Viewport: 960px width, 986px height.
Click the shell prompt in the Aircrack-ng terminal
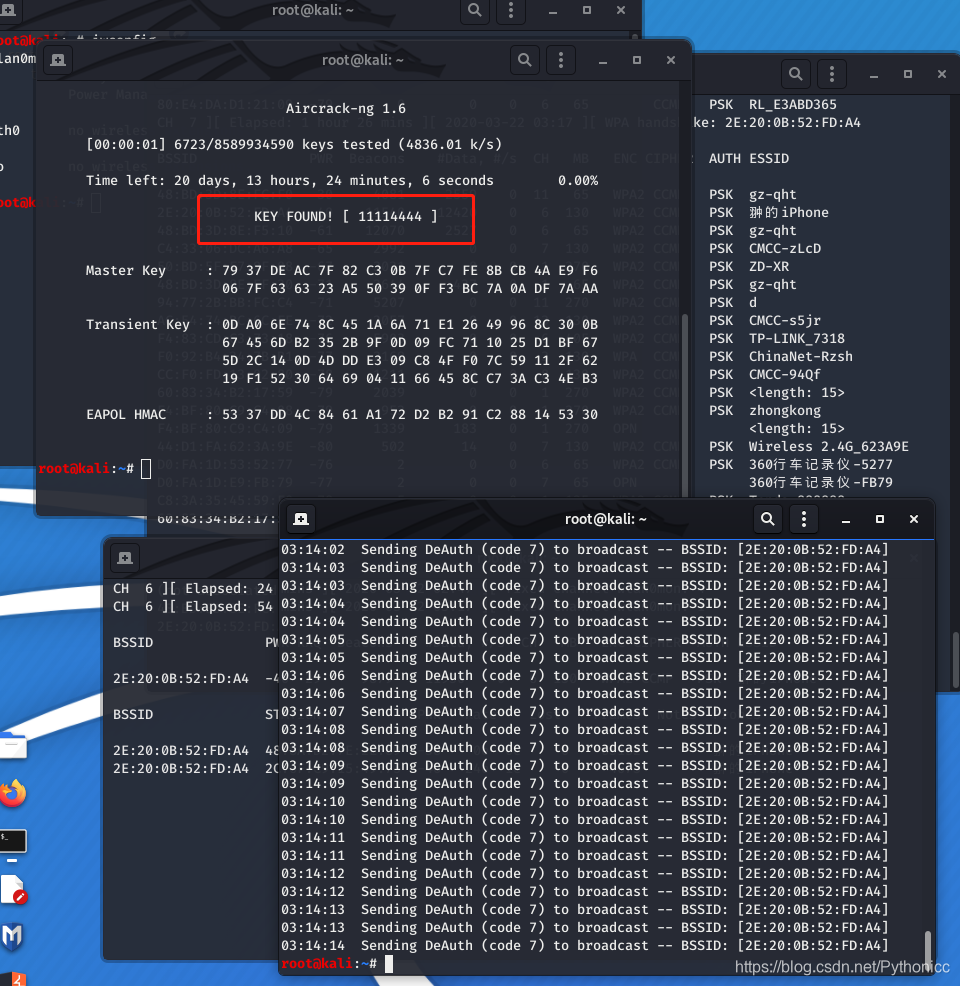tap(94, 468)
